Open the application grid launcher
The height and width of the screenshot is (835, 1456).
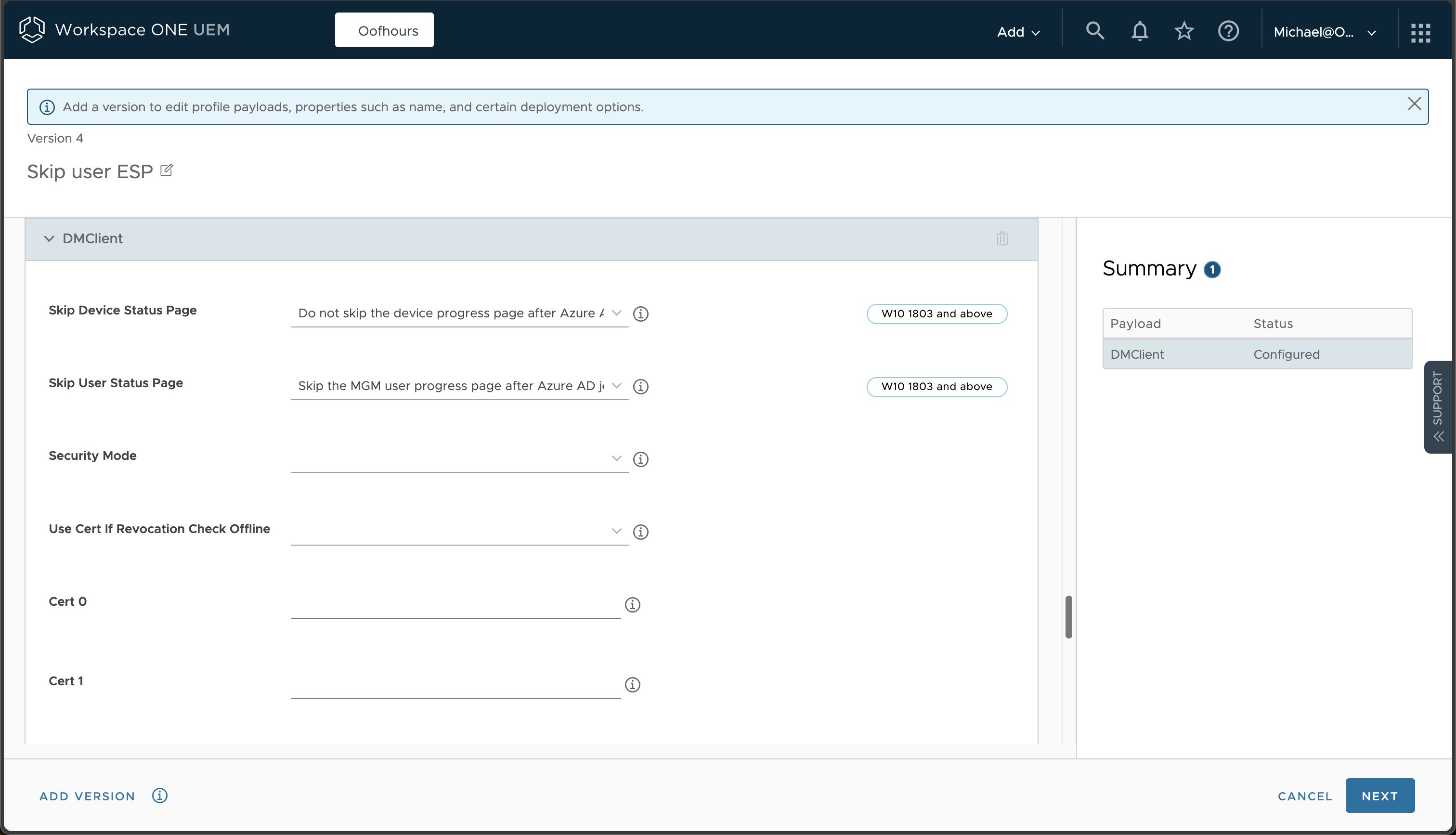click(1421, 32)
